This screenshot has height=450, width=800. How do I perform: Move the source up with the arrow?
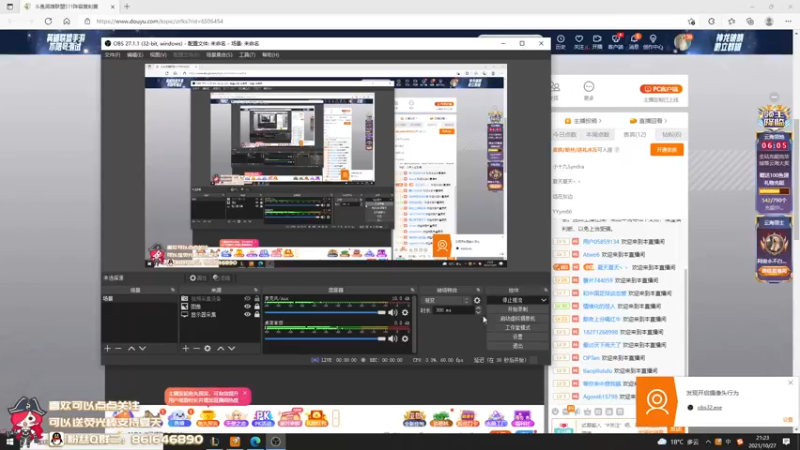click(220, 348)
